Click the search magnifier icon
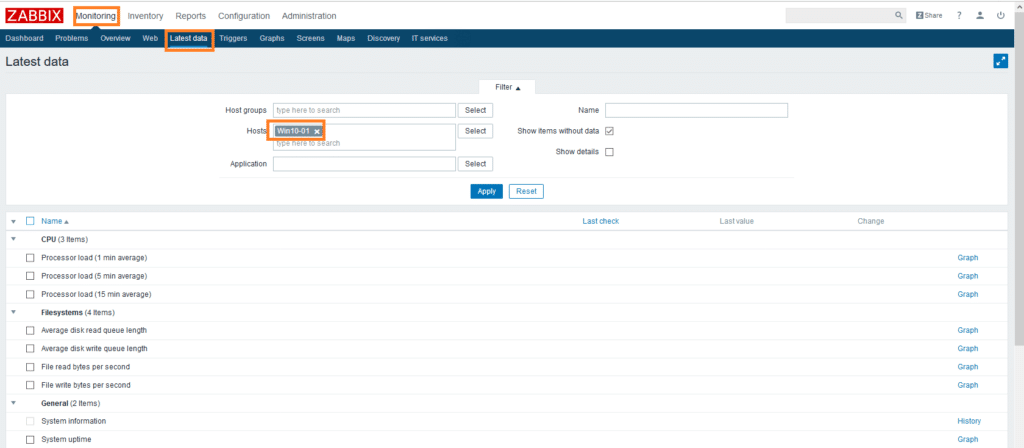The image size is (1024, 448). pyautogui.click(x=898, y=16)
